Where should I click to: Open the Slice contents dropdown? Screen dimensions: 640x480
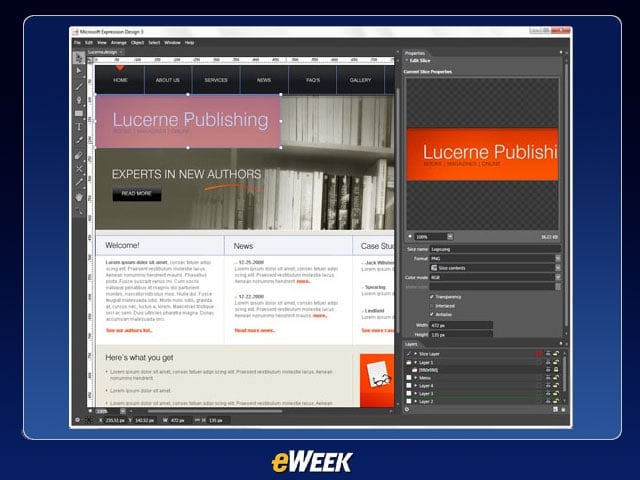[x=558, y=268]
